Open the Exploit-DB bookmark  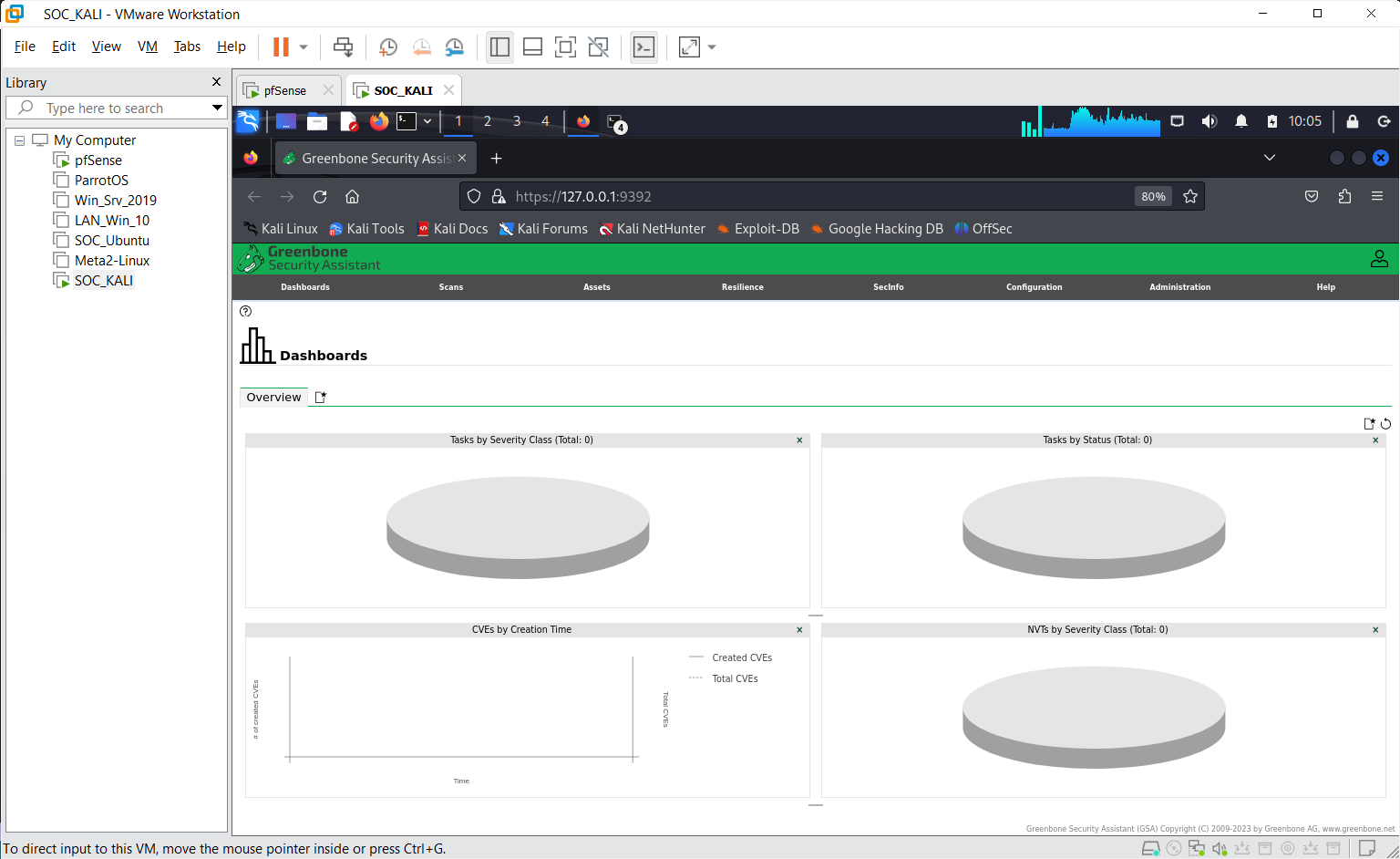pos(758,229)
